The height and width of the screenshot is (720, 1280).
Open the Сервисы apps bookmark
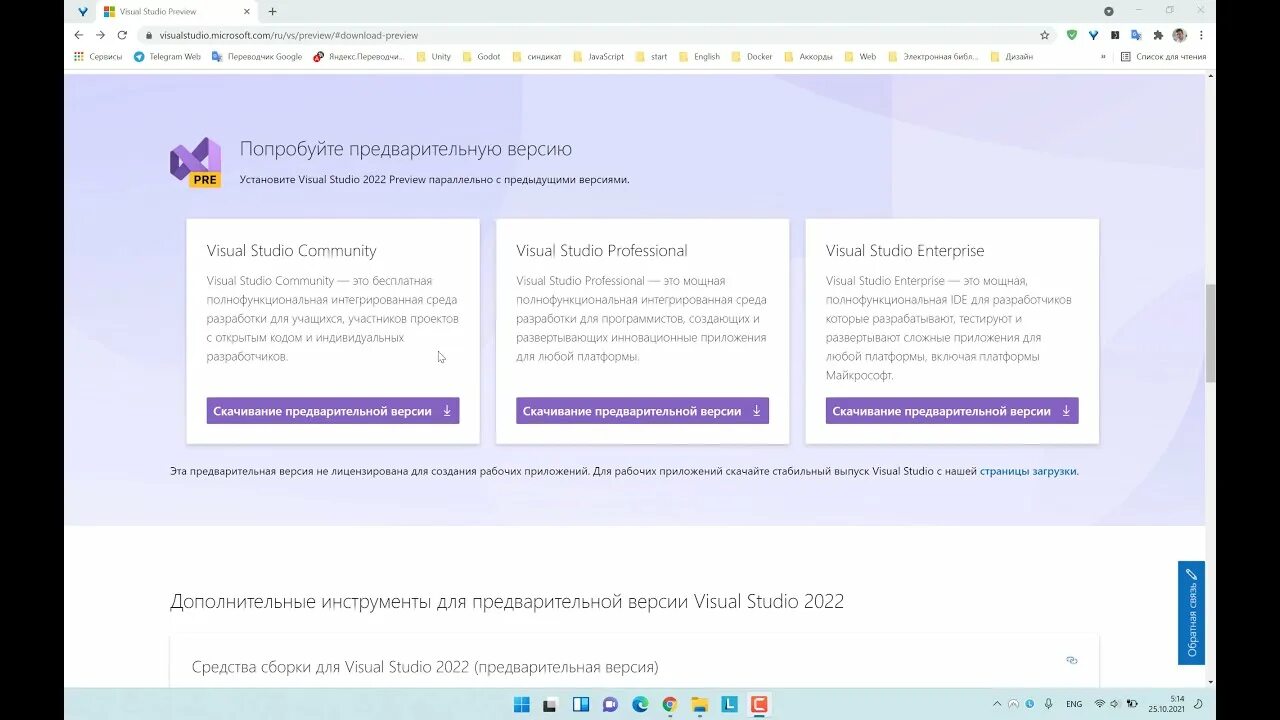click(98, 57)
